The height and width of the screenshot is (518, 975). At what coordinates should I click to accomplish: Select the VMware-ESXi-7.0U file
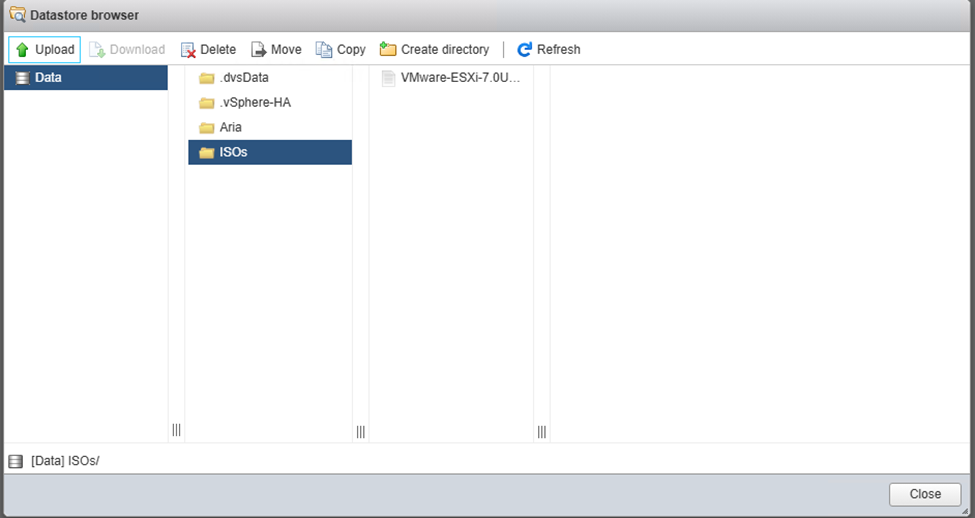point(460,78)
